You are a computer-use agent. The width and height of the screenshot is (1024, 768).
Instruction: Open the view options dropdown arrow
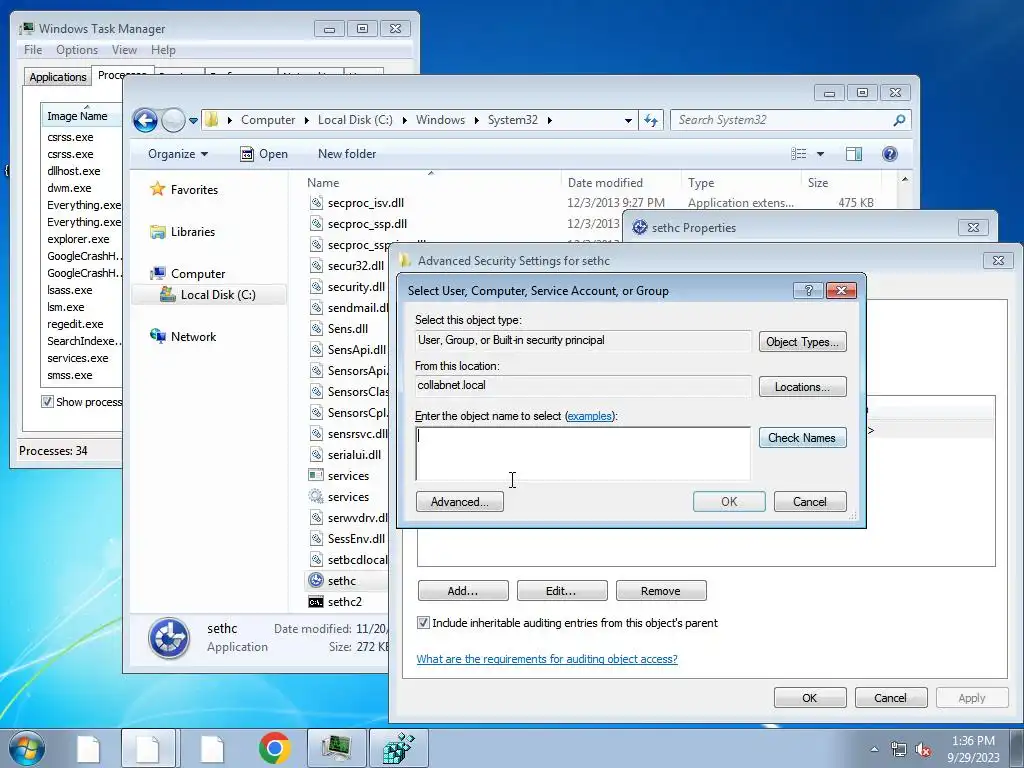click(820, 154)
